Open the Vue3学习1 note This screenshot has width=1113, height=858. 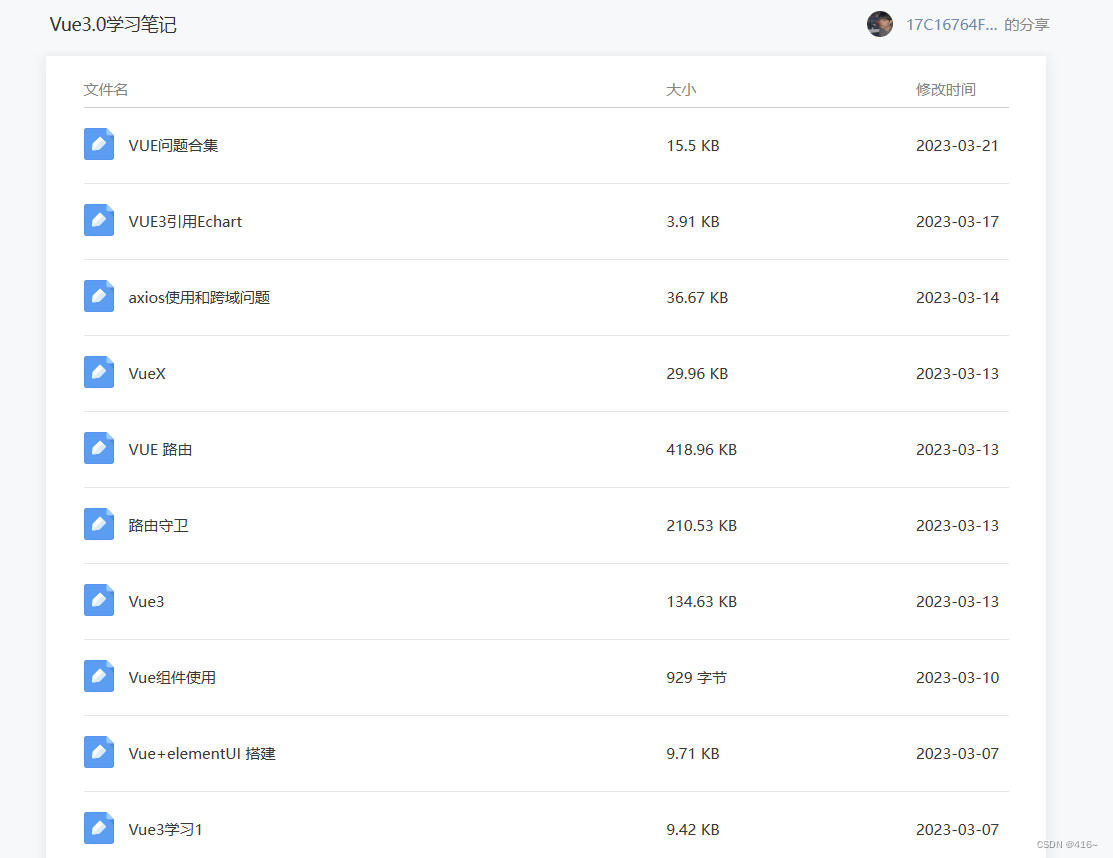click(165, 829)
